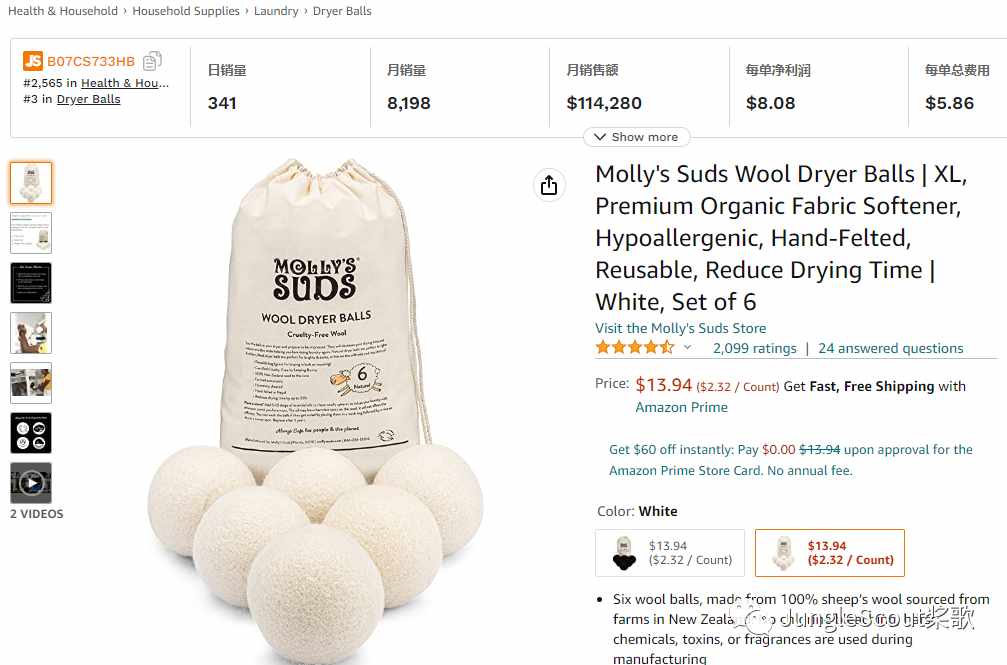Open Household Supplies breadcrumb

(x=186, y=11)
